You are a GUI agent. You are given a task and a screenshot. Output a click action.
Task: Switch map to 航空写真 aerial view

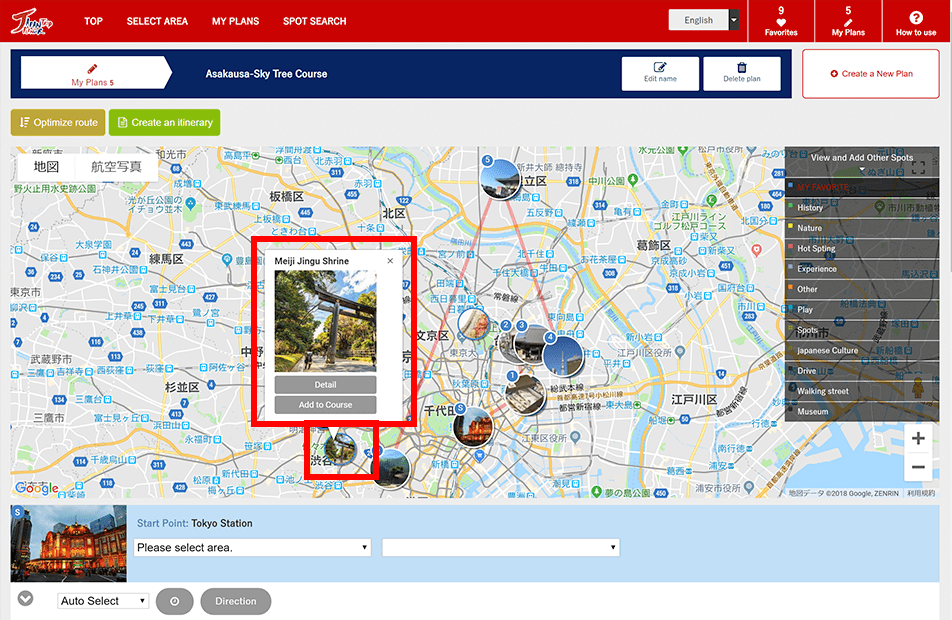pos(116,167)
